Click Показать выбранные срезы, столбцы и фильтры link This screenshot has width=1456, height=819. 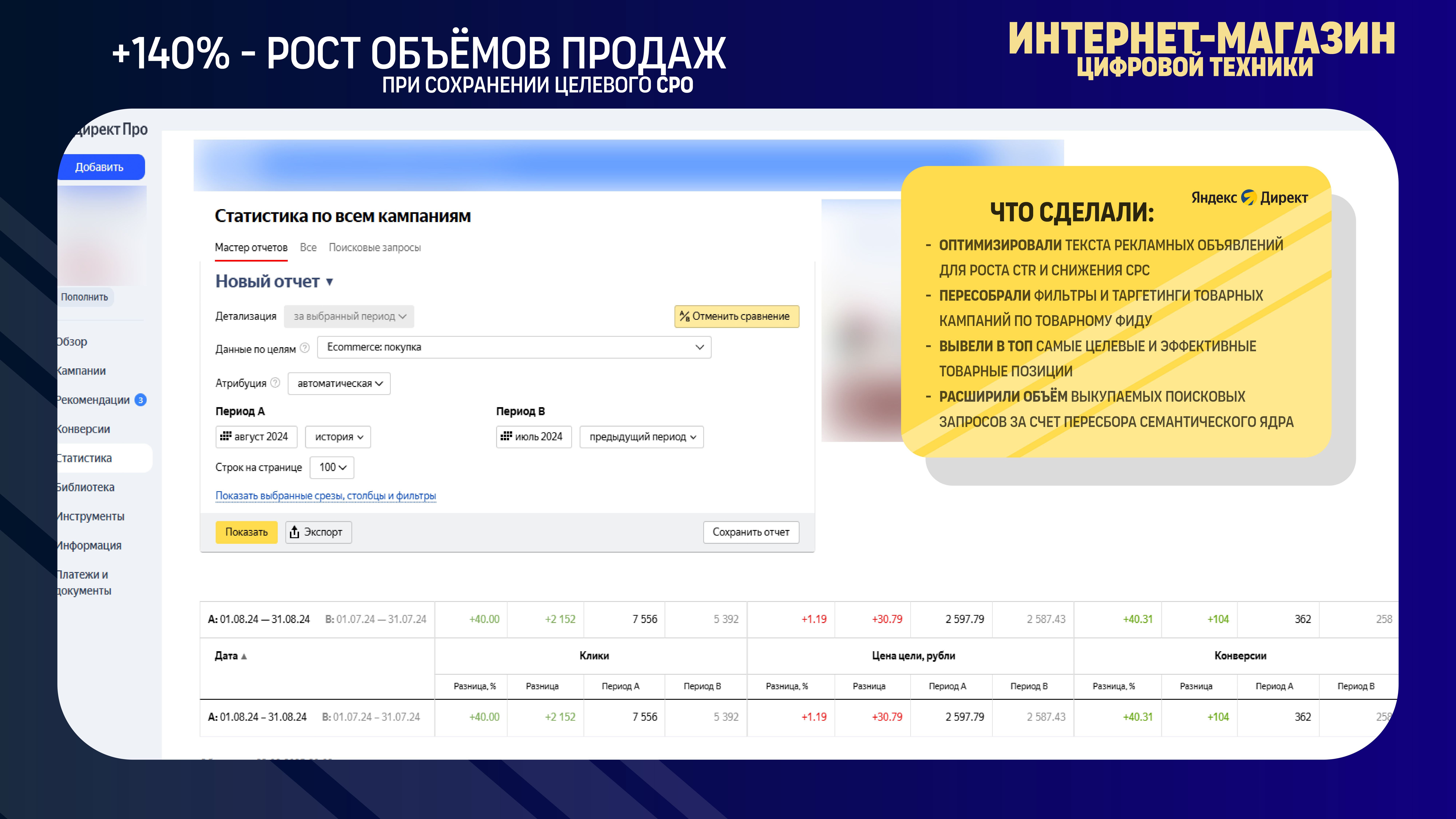pos(326,496)
